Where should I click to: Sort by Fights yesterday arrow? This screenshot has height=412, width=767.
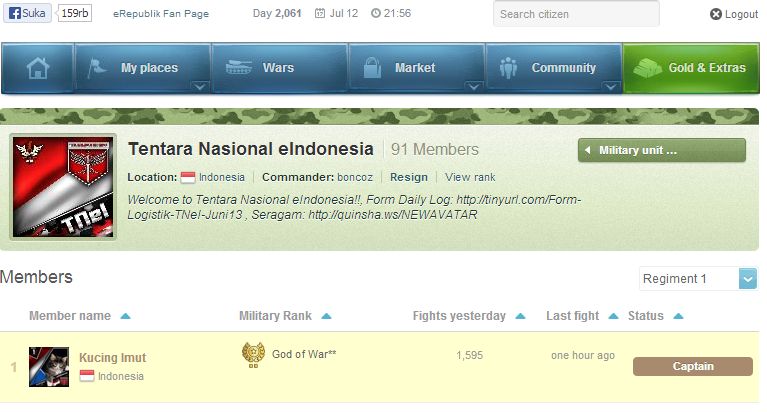(520, 316)
